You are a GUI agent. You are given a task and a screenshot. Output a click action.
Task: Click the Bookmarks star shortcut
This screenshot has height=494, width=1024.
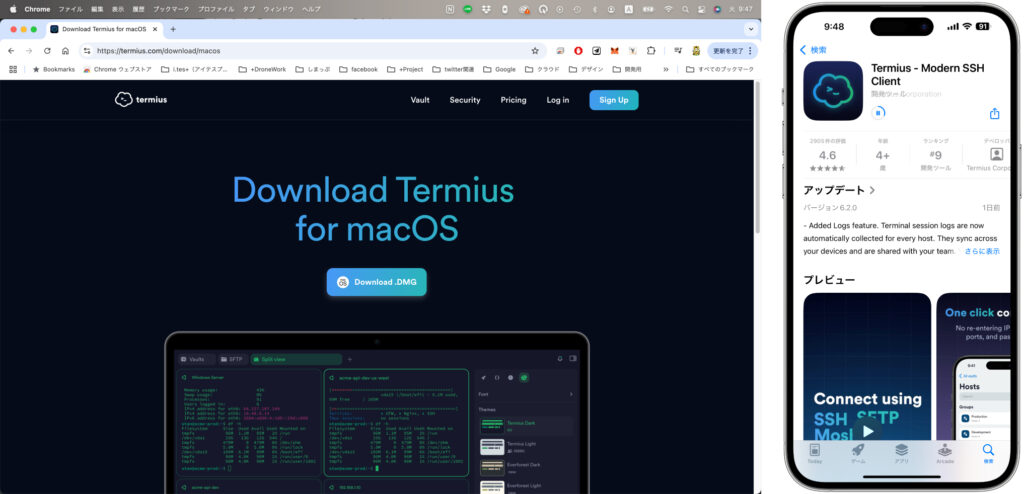54,69
